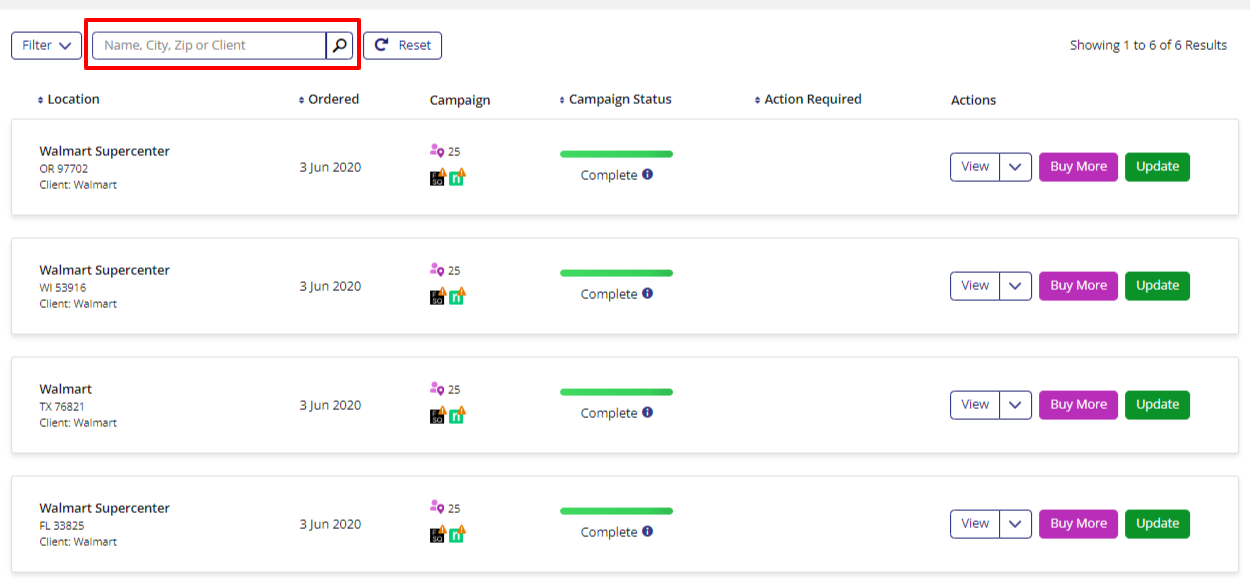Click the Complete info icon for WI 53916
The width and height of the screenshot is (1250, 579).
point(647,294)
